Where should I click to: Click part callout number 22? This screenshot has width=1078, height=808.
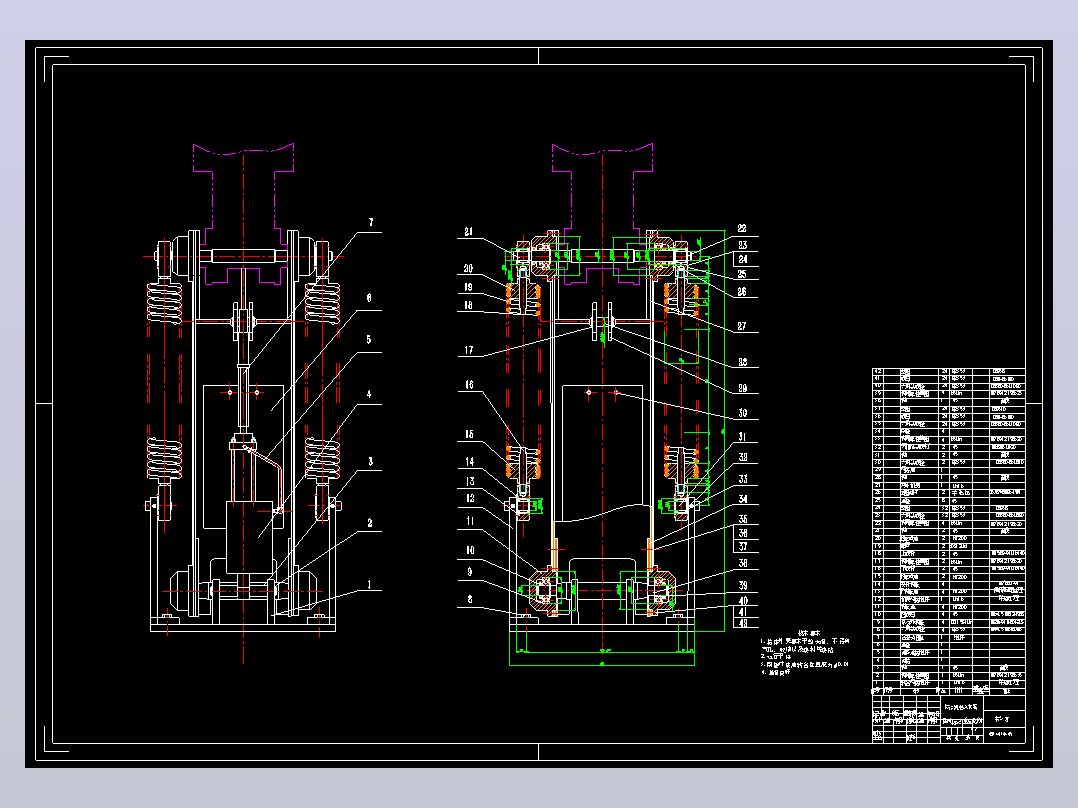(742, 228)
